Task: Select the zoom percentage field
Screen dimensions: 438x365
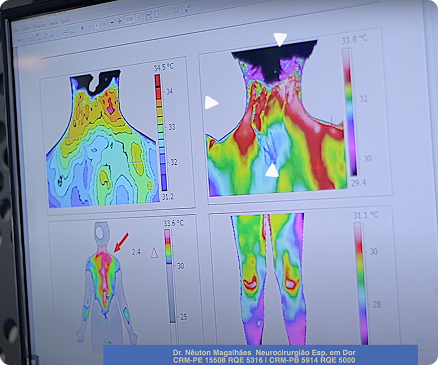Action: pyautogui.click(x=130, y=19)
